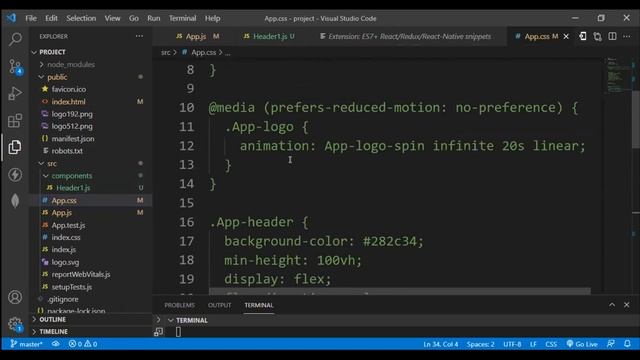Open the View menu

(x=112, y=18)
